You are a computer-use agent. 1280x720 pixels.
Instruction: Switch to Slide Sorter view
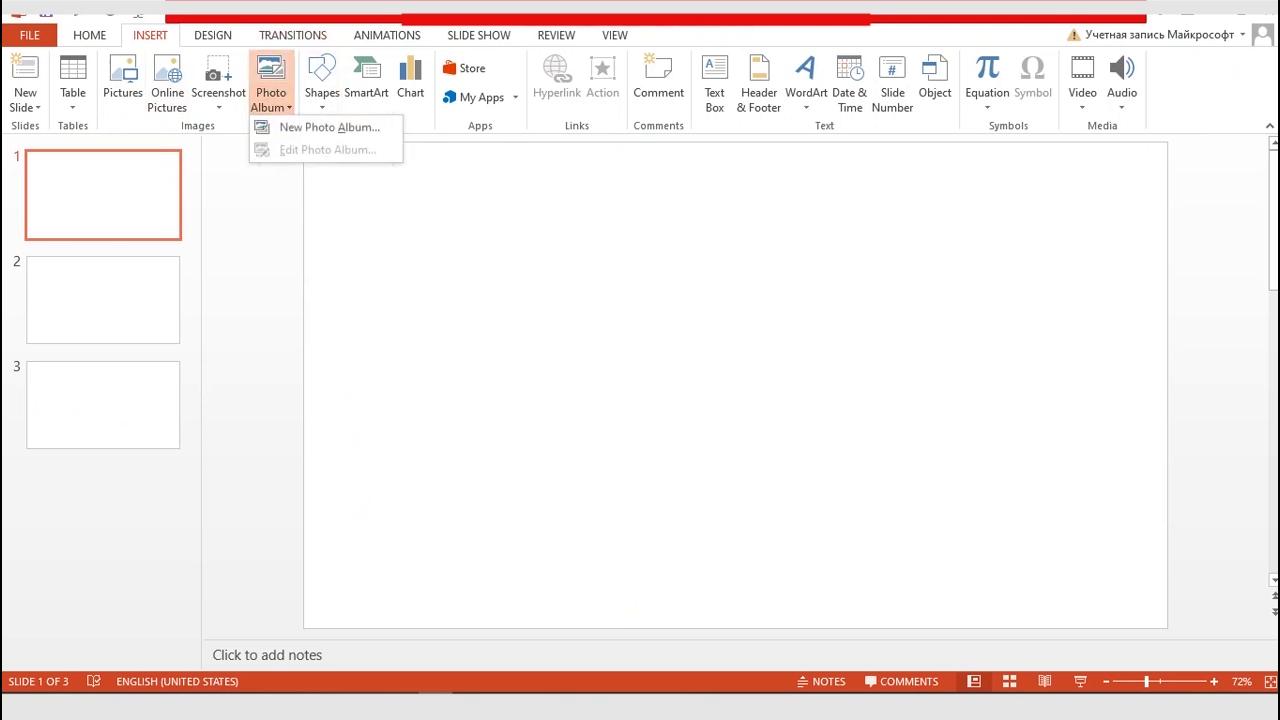1009,681
